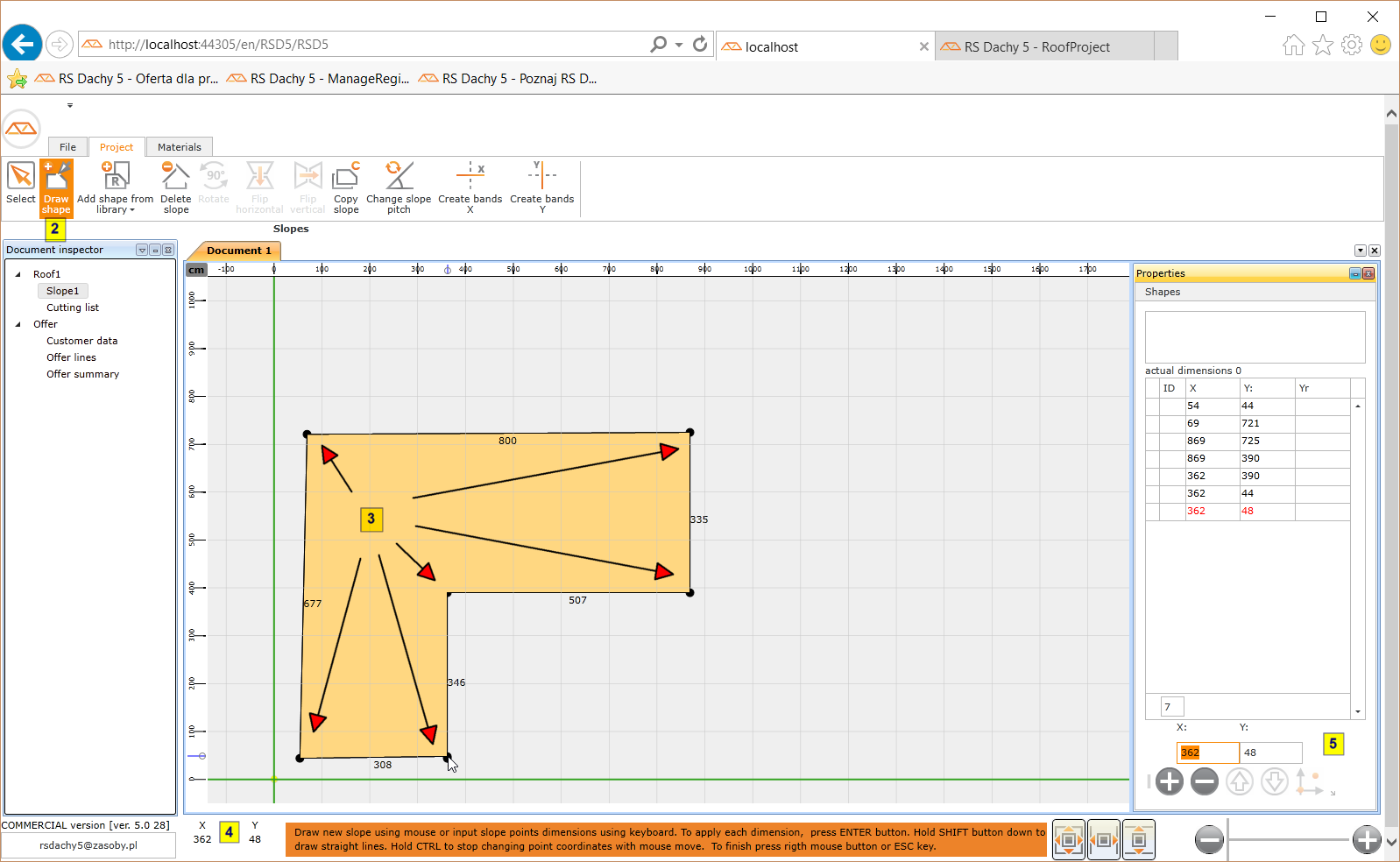Collapse the Roof1 tree node
Image resolution: width=1400 pixels, height=862 pixels.
[18, 274]
